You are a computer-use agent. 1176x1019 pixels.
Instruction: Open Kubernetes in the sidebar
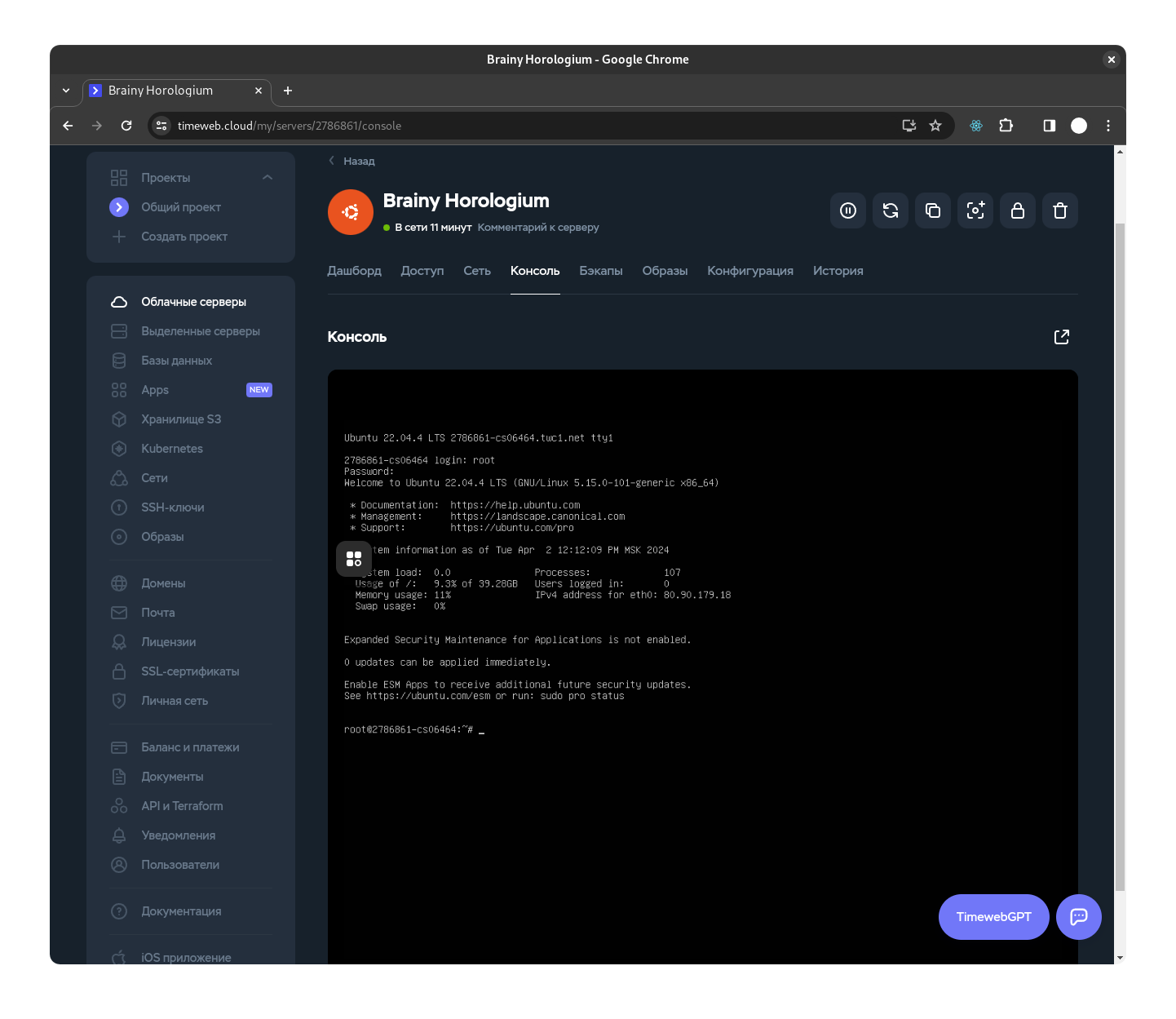[172, 449]
